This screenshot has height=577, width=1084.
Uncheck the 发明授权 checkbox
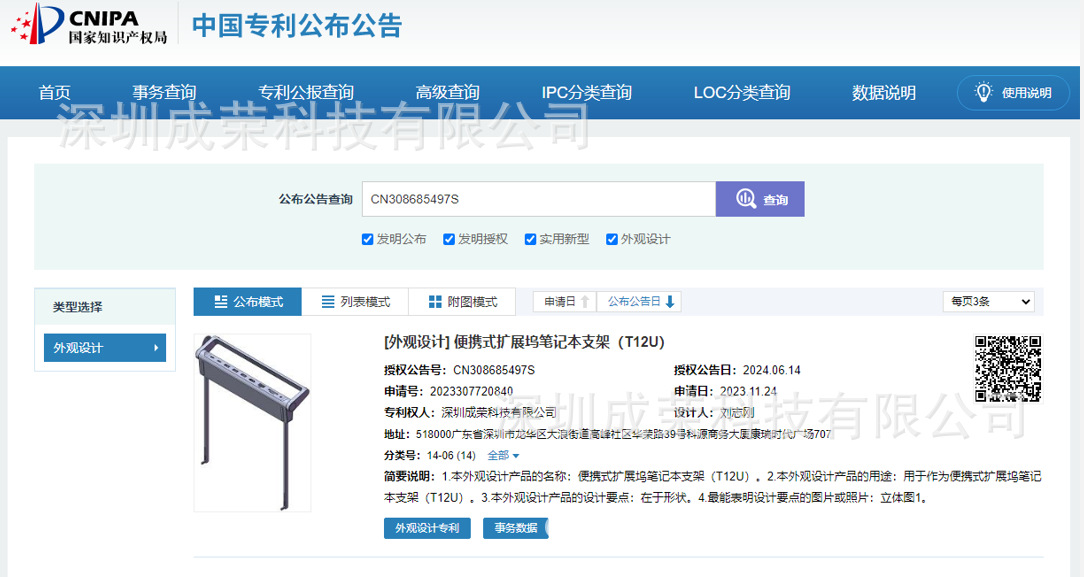click(x=449, y=239)
